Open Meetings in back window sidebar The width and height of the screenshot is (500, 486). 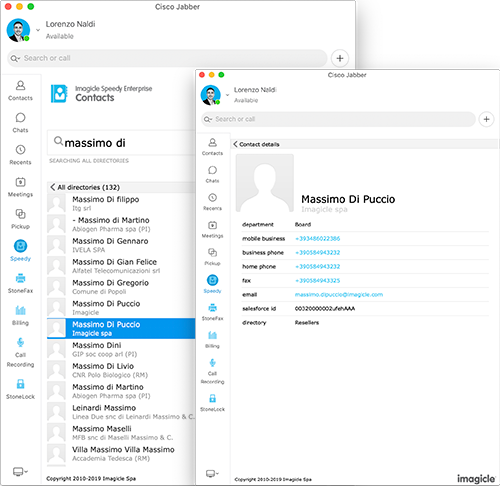20,187
